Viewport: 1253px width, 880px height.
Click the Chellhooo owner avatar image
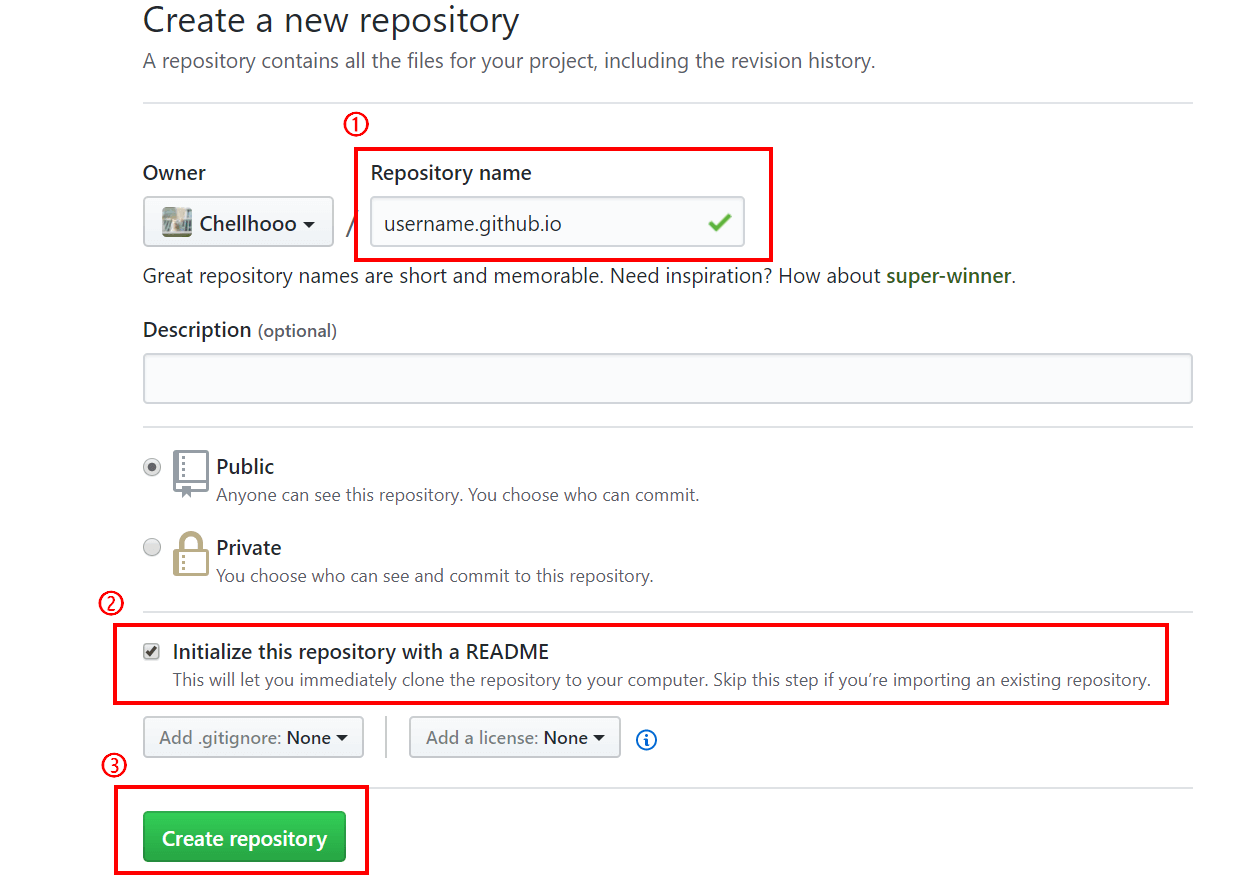(x=177, y=222)
